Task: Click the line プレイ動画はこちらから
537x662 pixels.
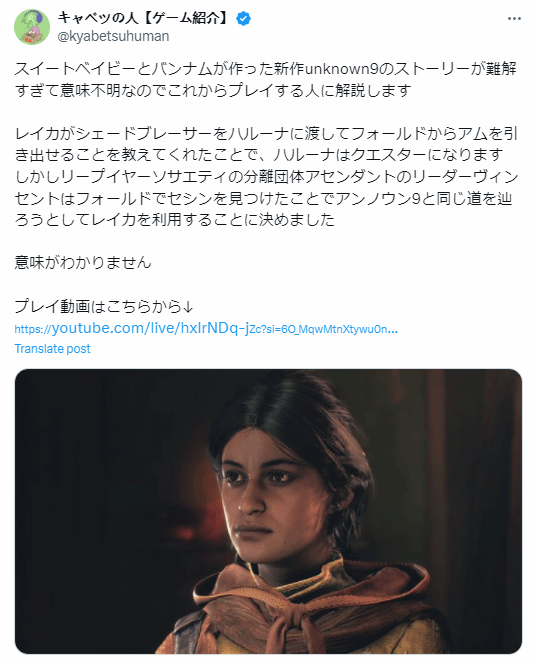Action: coord(104,306)
